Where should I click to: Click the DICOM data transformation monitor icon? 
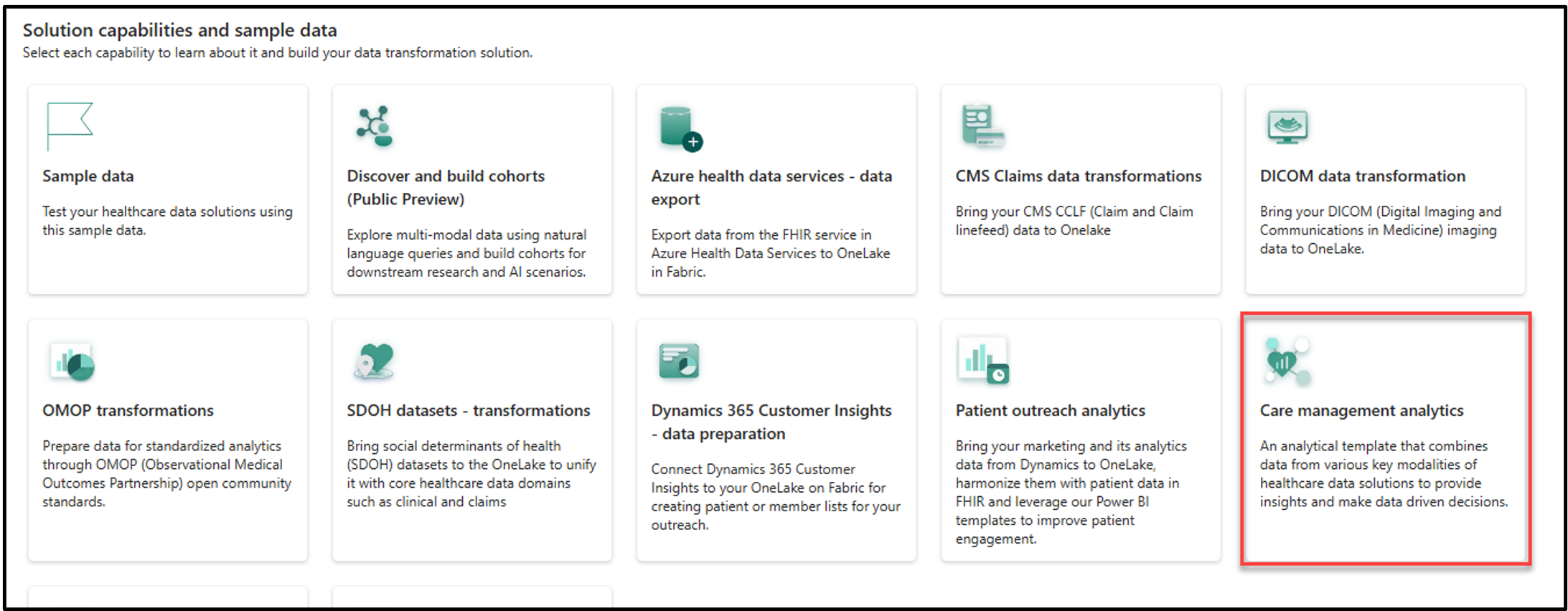pyautogui.click(x=1287, y=127)
